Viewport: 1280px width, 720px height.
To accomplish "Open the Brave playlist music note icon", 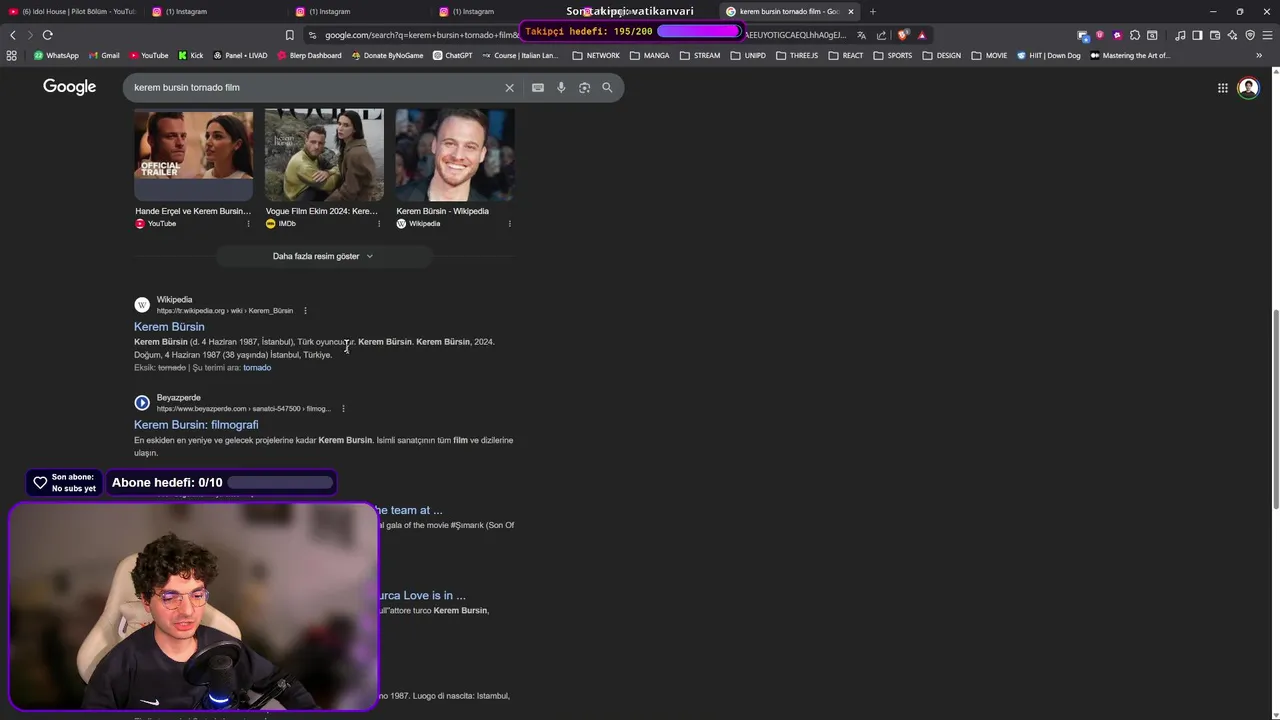I will coord(1180,35).
